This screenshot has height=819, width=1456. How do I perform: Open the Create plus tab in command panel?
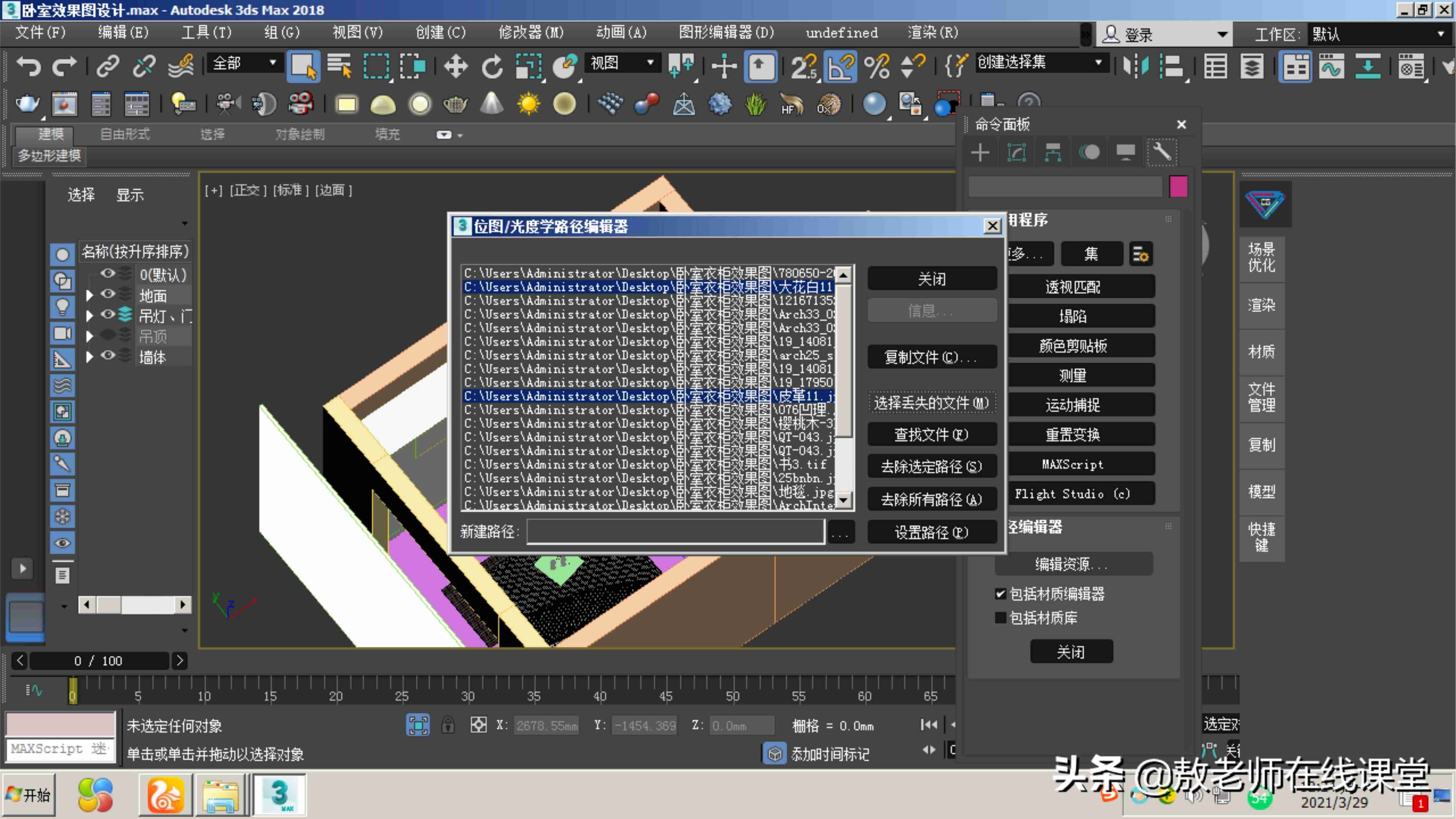tap(980, 152)
